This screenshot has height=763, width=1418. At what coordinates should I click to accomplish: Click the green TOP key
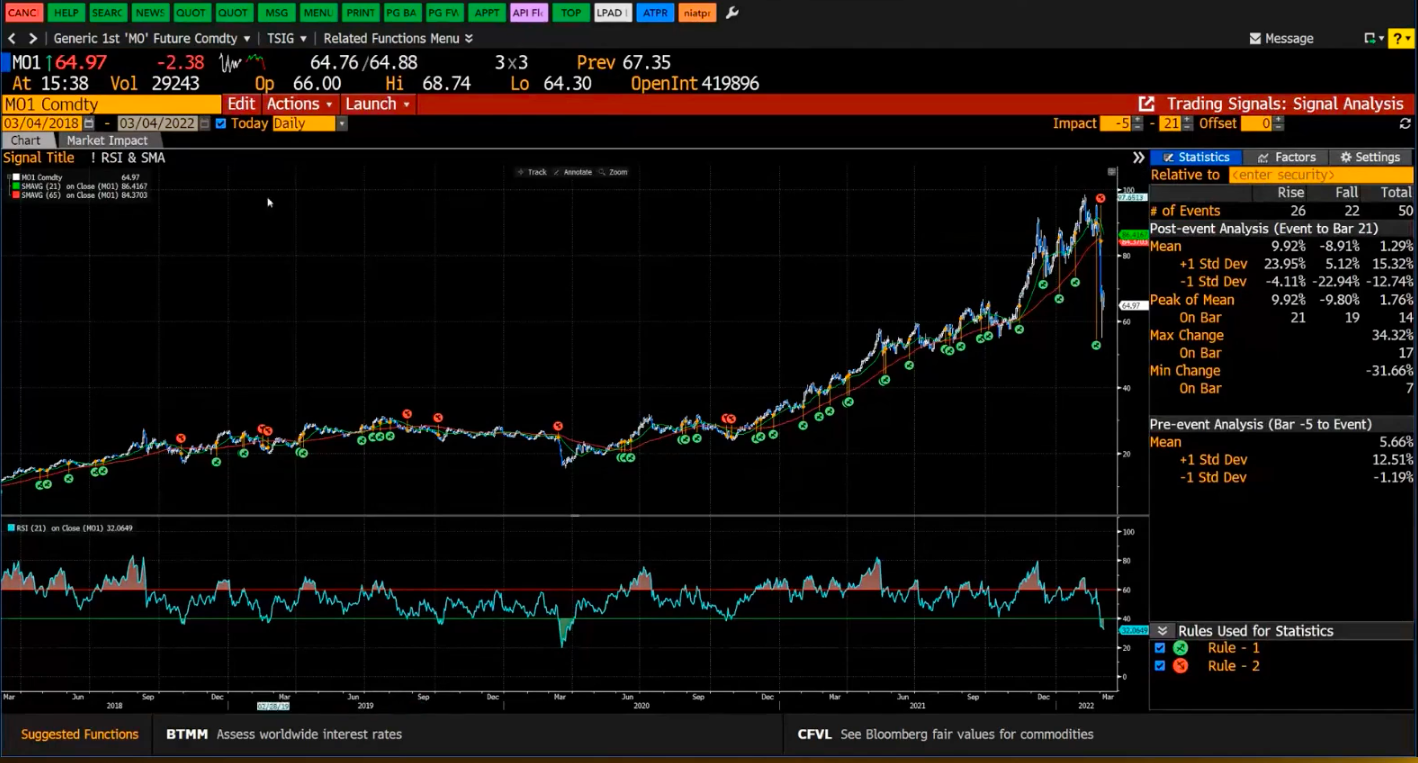coord(570,12)
